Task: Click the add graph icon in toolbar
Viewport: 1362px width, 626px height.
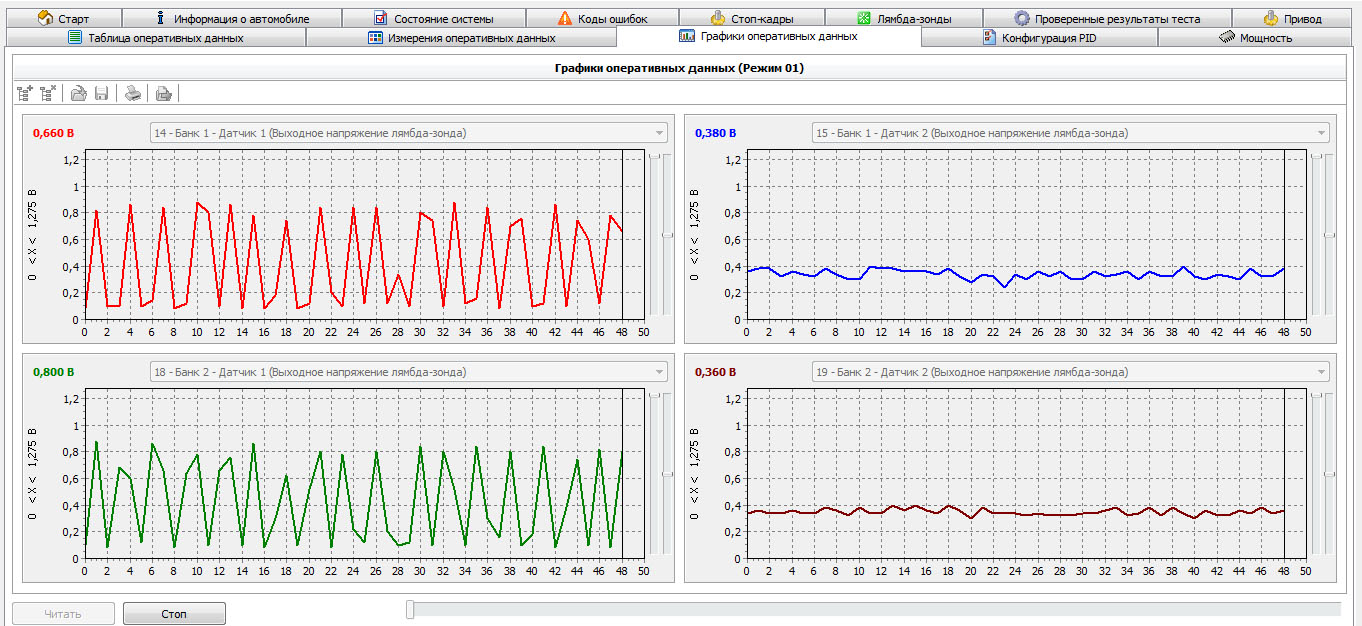Action: [26, 93]
